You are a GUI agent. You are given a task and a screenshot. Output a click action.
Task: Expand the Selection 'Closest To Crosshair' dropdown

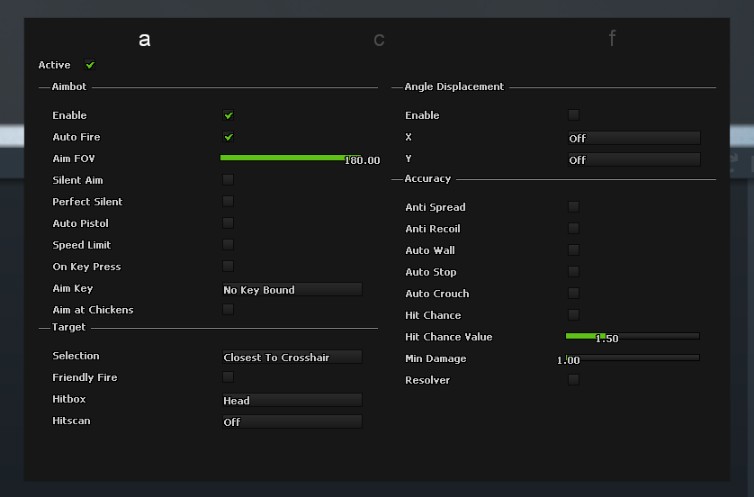click(291, 357)
